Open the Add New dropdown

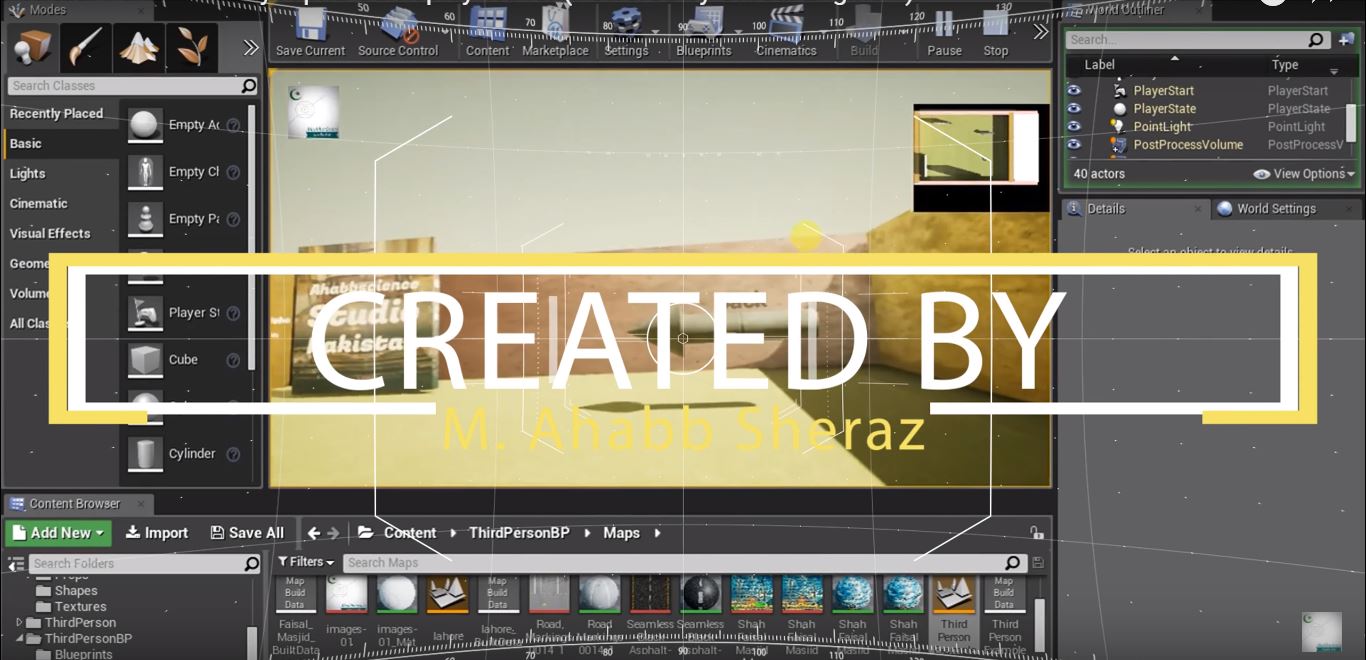(x=59, y=533)
